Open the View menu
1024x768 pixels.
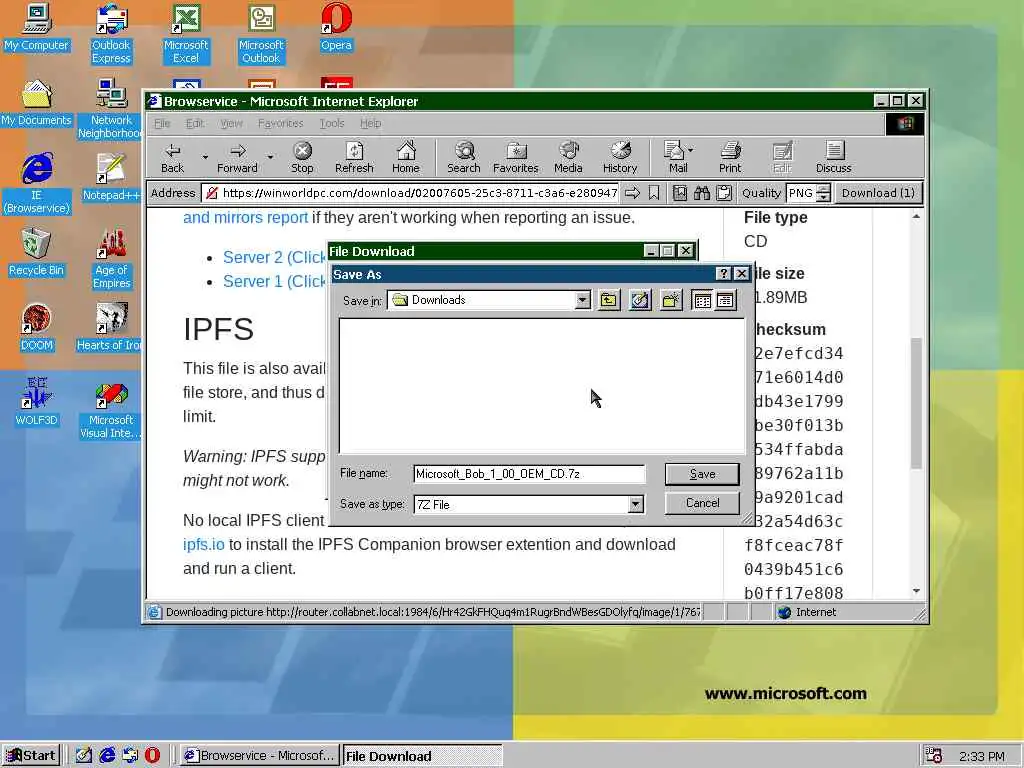[x=231, y=123]
